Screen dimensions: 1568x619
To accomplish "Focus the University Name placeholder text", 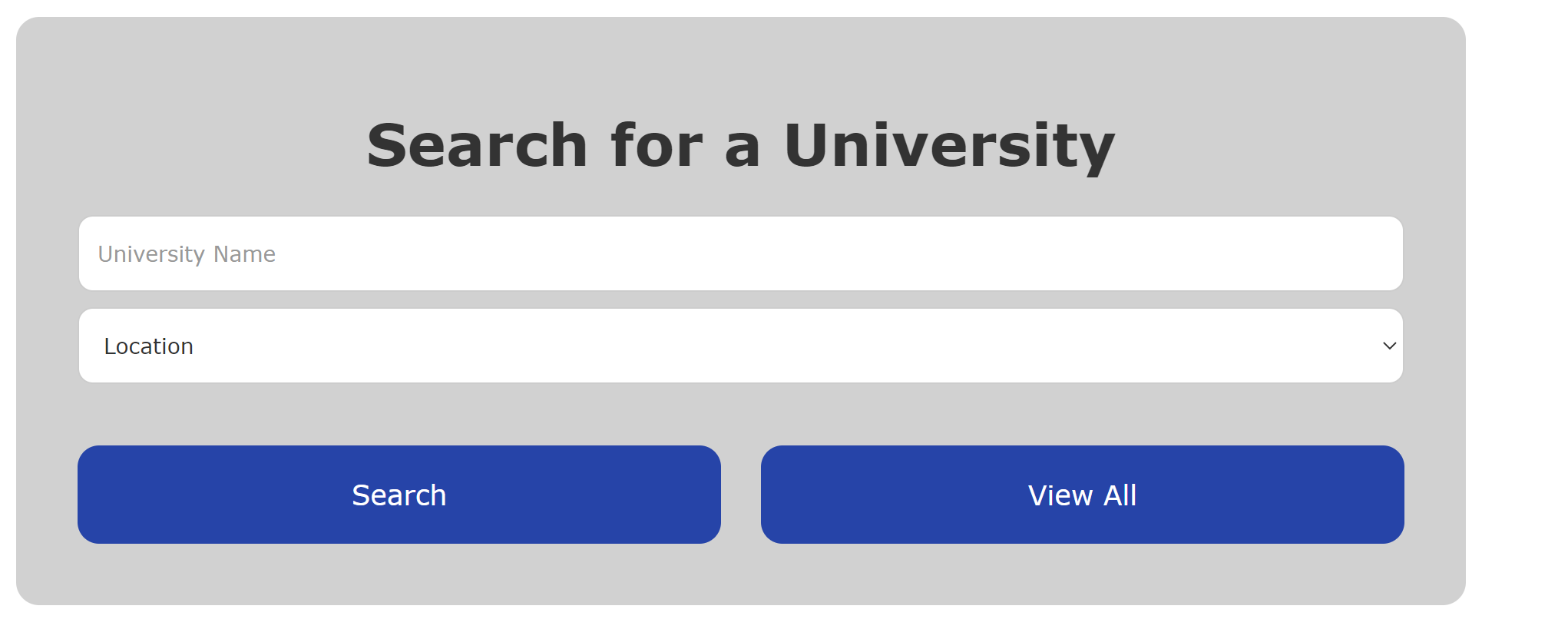I will [x=187, y=254].
